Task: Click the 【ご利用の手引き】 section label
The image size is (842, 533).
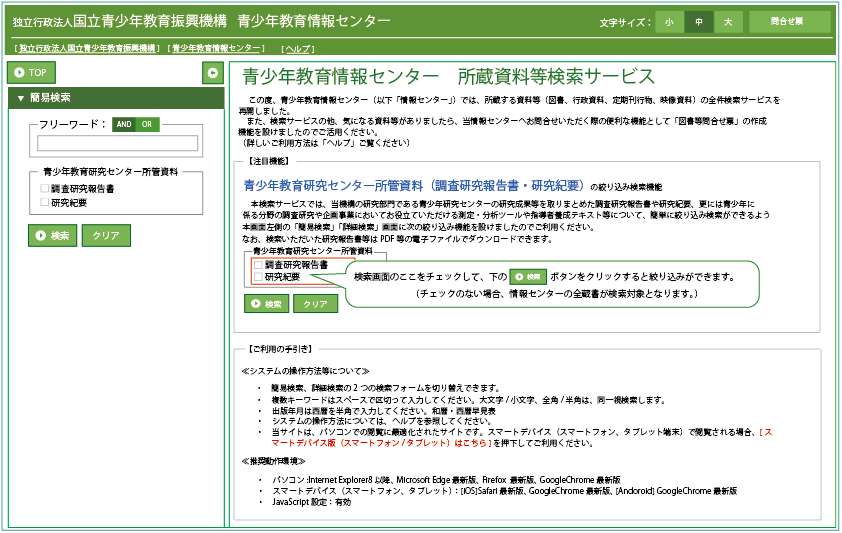Action: pos(280,349)
